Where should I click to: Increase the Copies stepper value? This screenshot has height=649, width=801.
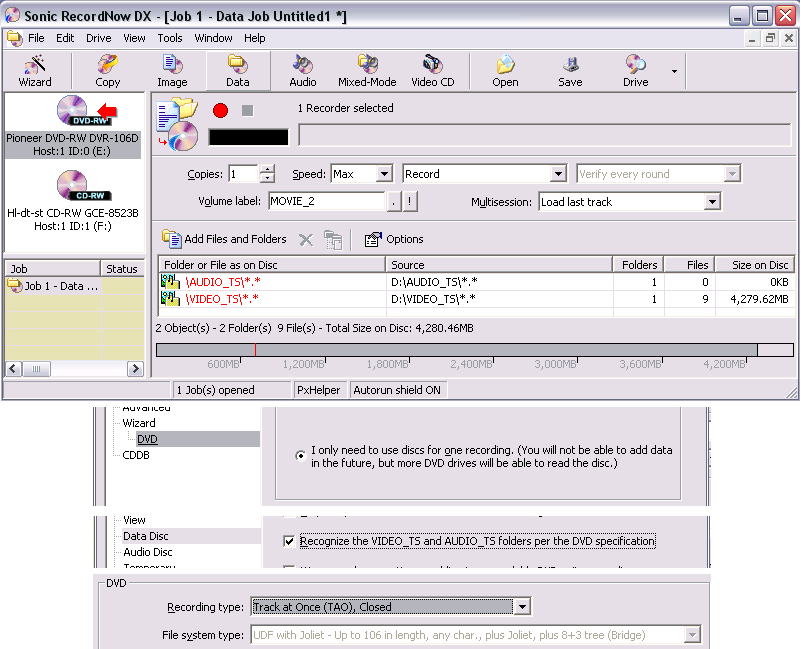(x=267, y=169)
